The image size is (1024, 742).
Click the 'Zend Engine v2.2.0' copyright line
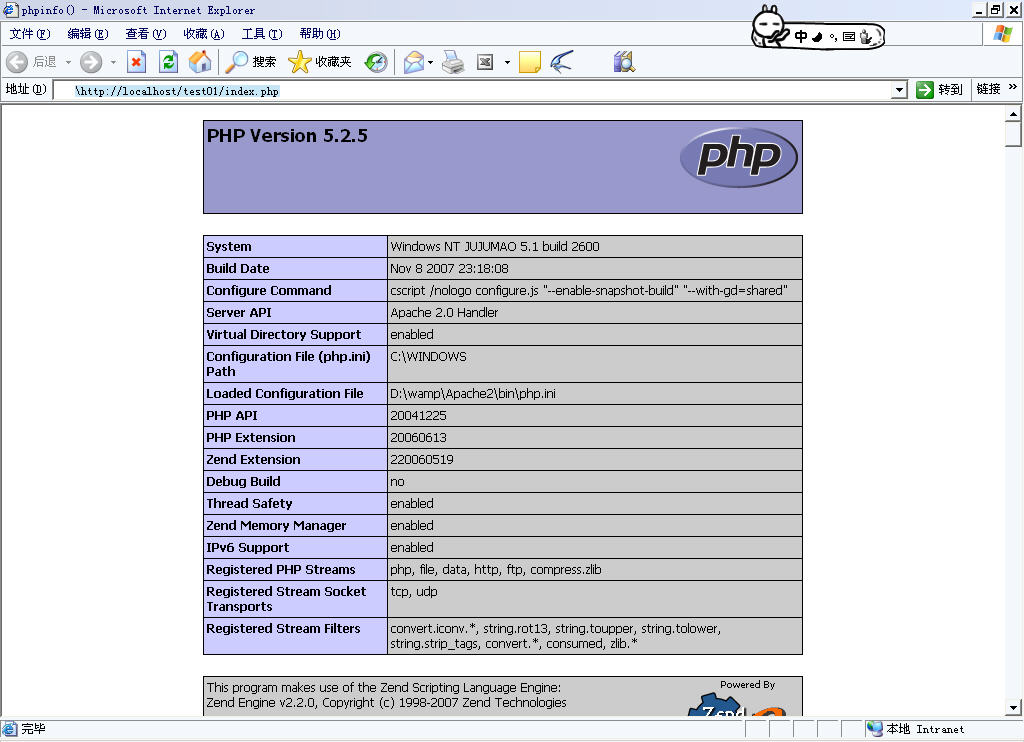pyautogui.click(x=387, y=703)
